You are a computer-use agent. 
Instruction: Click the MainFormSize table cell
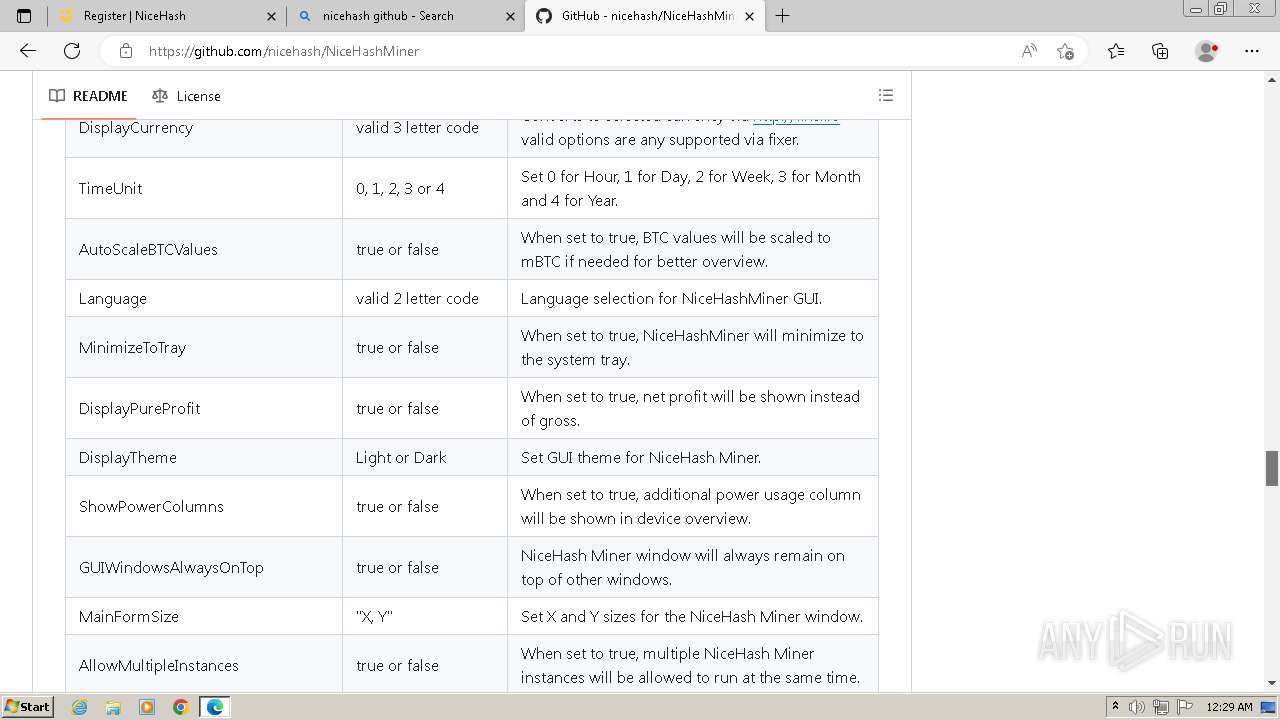pos(204,616)
